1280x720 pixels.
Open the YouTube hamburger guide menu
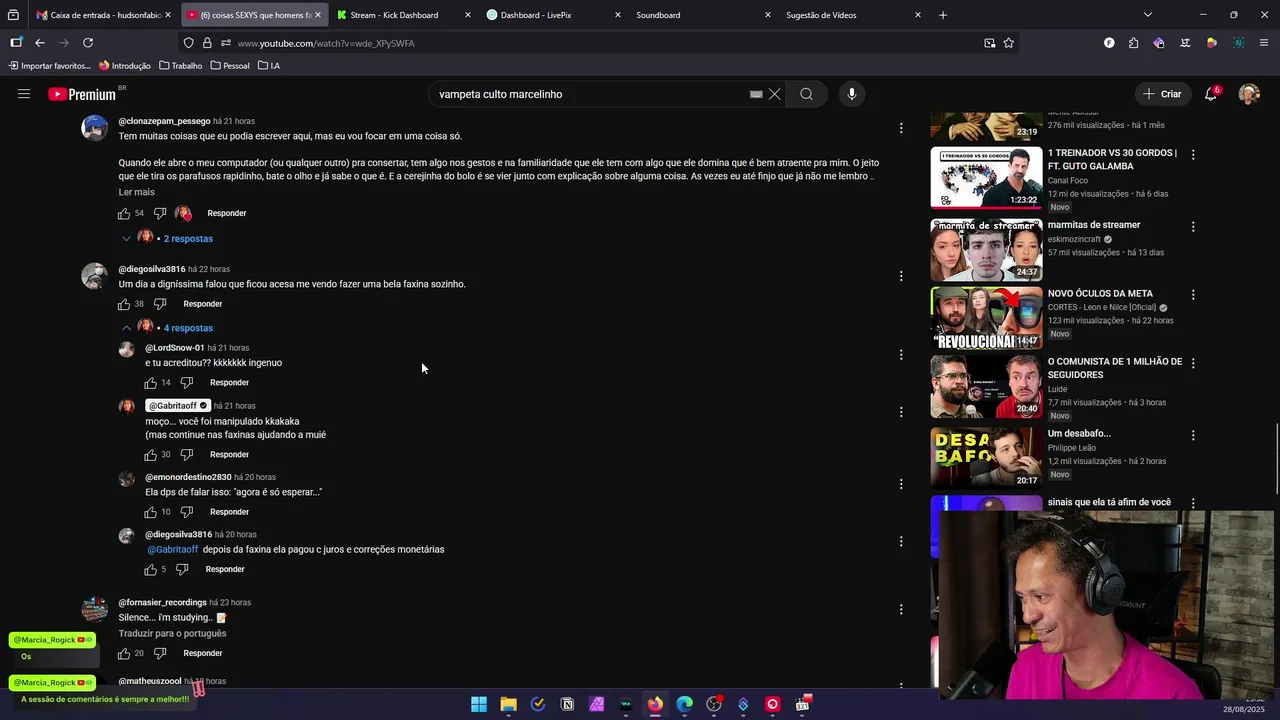point(24,94)
